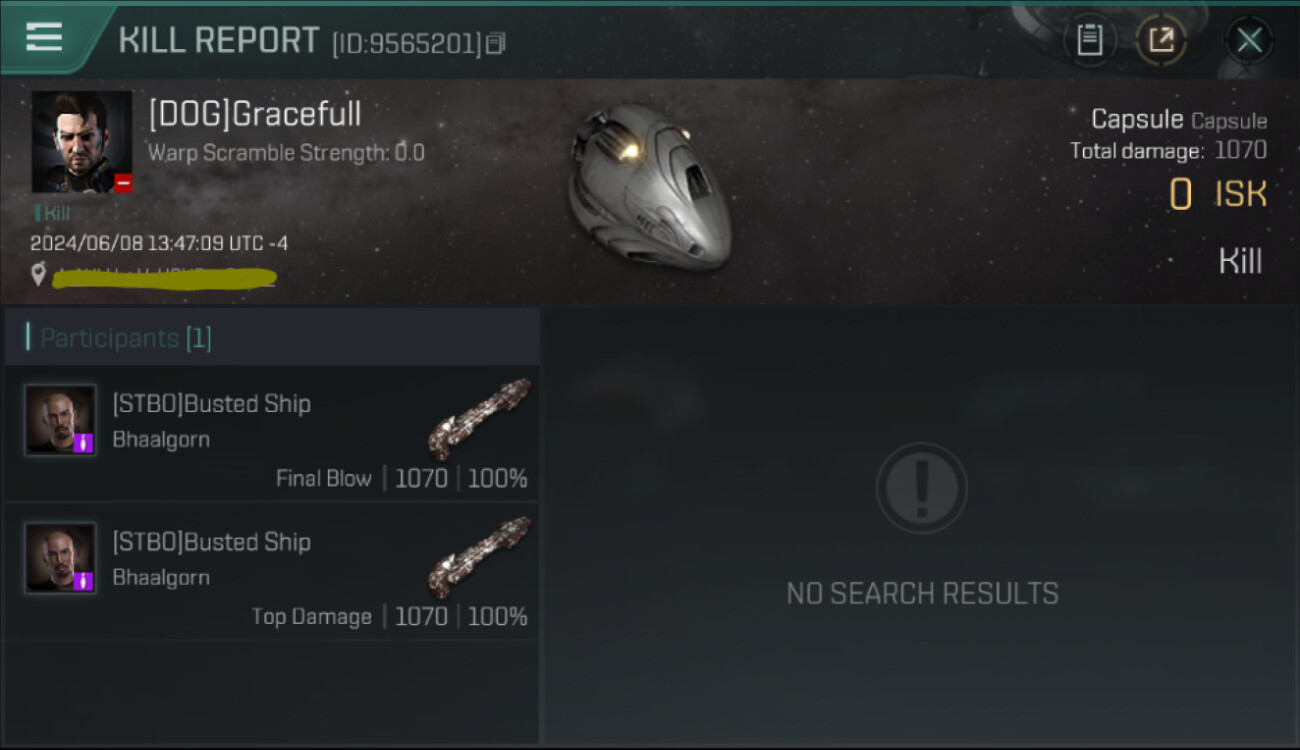Open the clipboard report icon
1300x750 pixels.
[1089, 40]
